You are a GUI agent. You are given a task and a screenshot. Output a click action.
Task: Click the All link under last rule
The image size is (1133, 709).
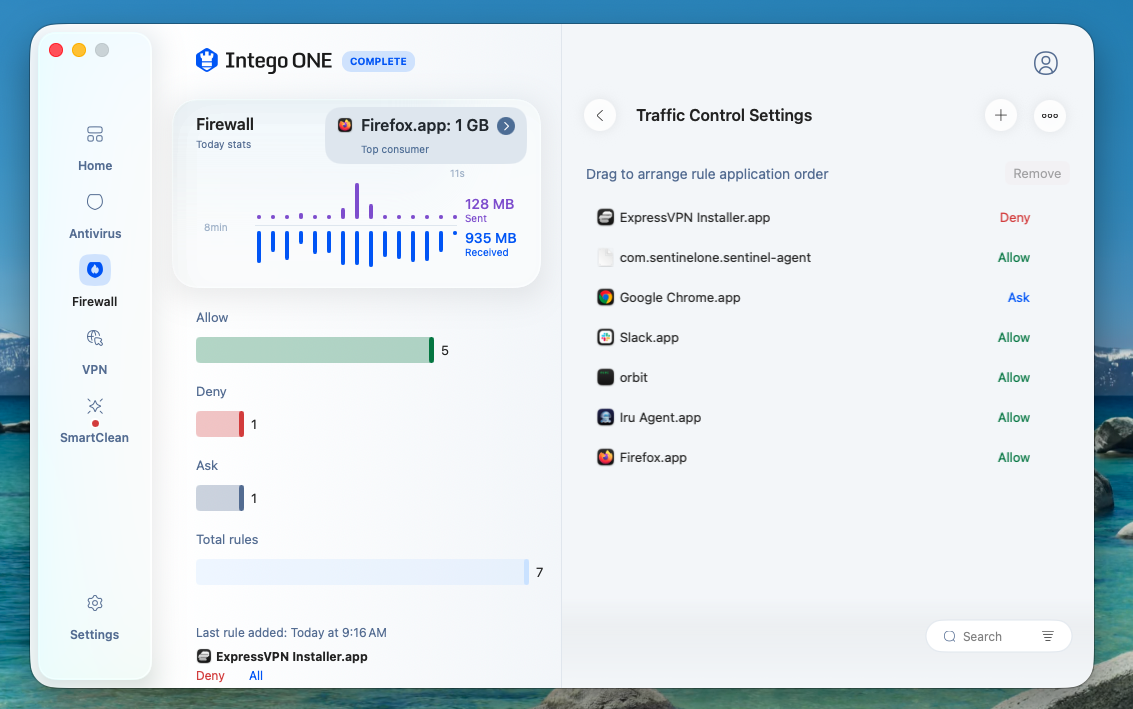click(256, 676)
